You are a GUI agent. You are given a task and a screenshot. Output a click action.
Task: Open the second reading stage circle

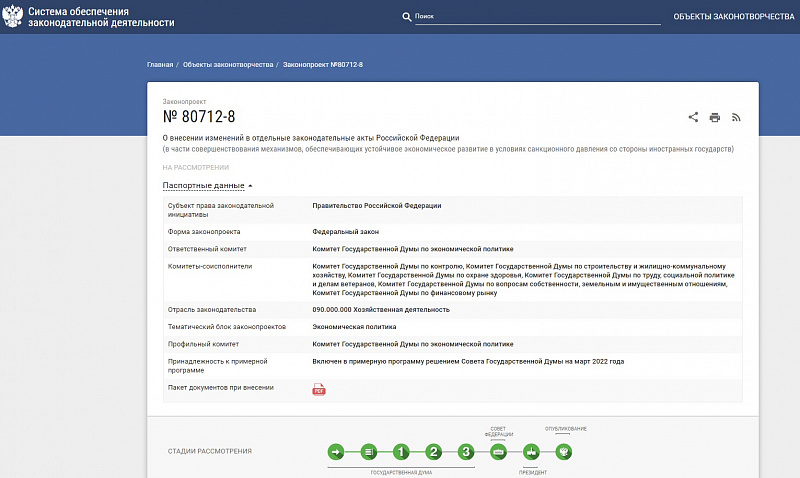(x=433, y=451)
